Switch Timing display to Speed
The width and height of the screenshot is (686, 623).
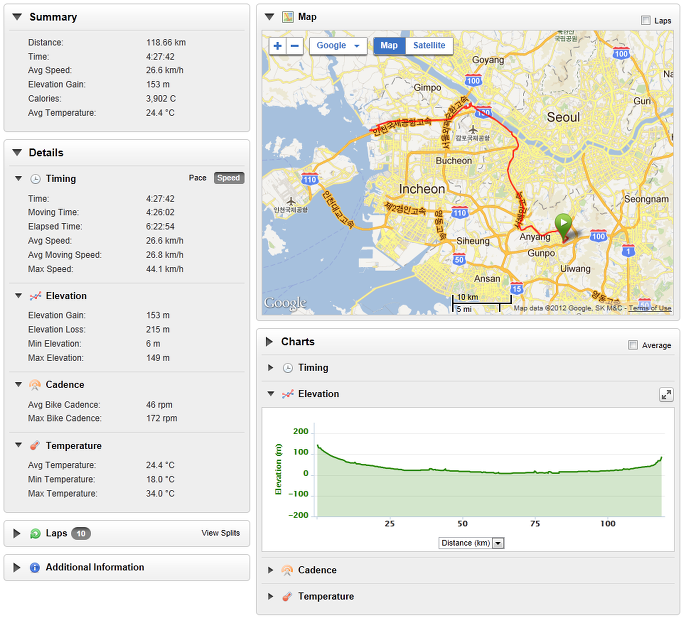point(228,178)
